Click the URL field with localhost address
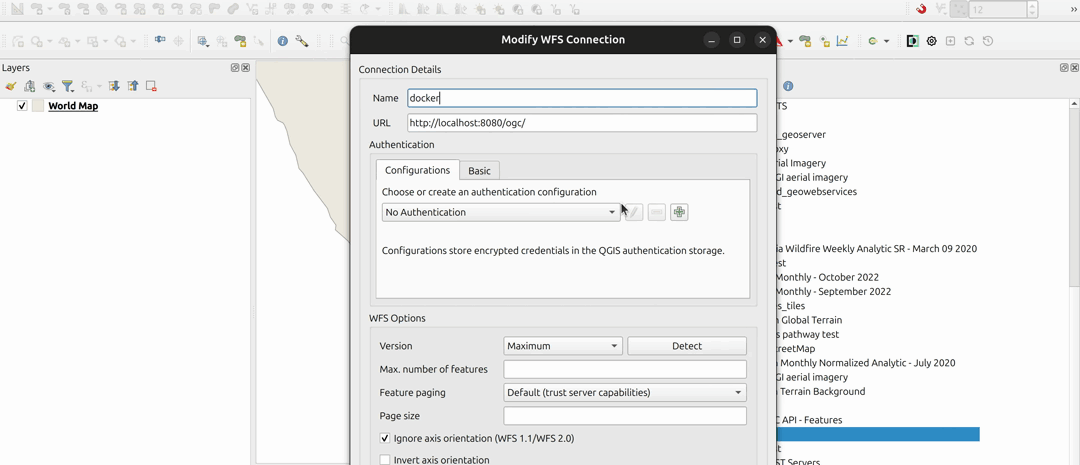 click(582, 123)
